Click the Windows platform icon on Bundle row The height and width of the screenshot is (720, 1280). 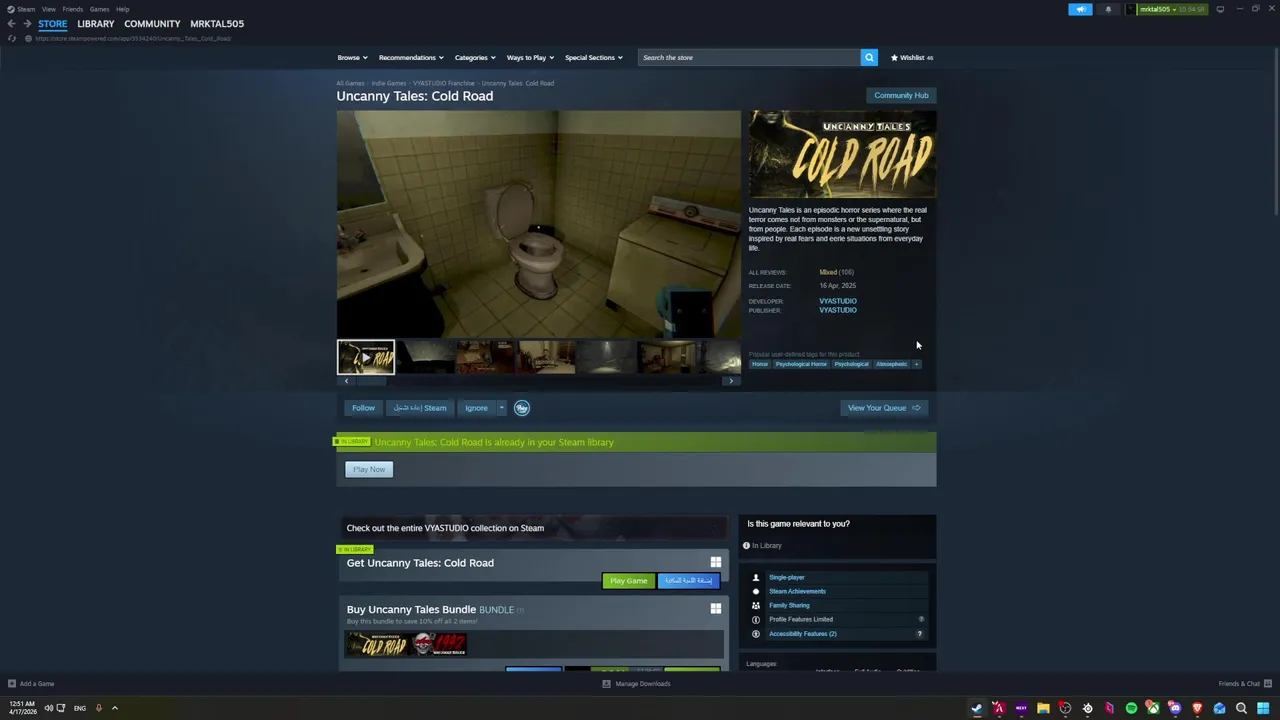tap(715, 608)
